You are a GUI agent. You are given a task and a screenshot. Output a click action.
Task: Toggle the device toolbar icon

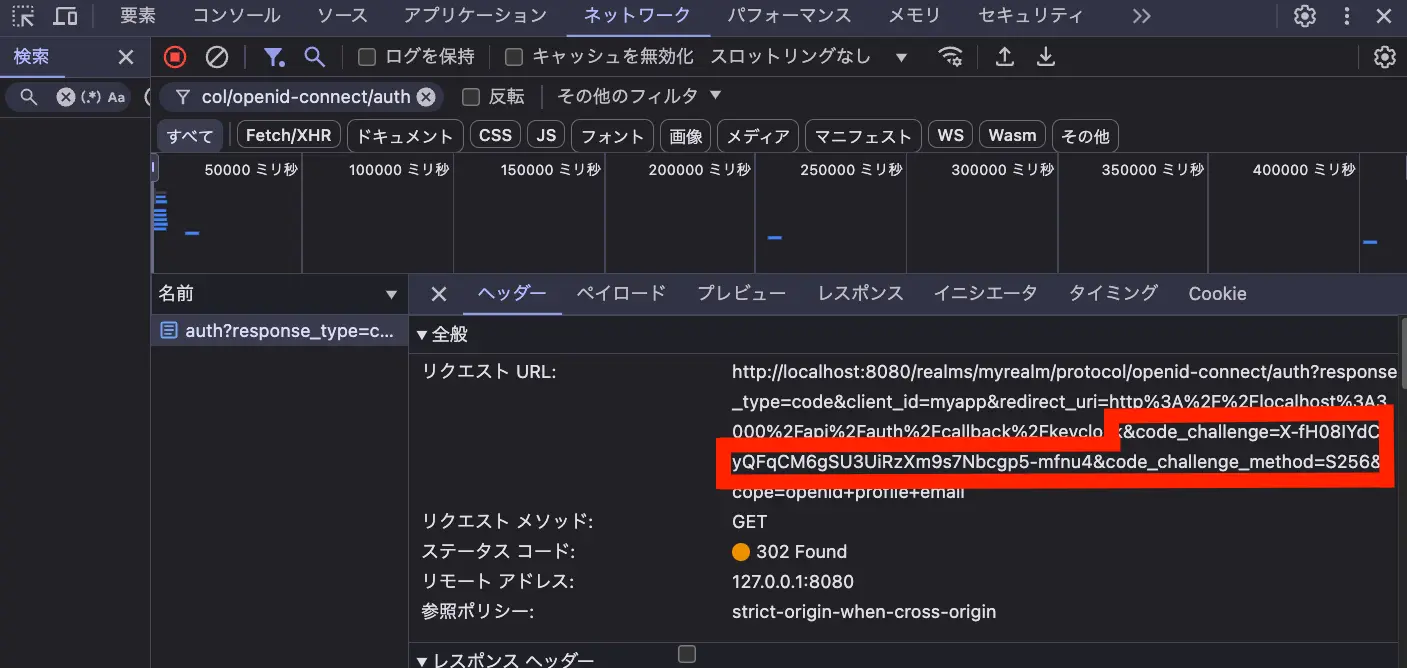coord(65,16)
